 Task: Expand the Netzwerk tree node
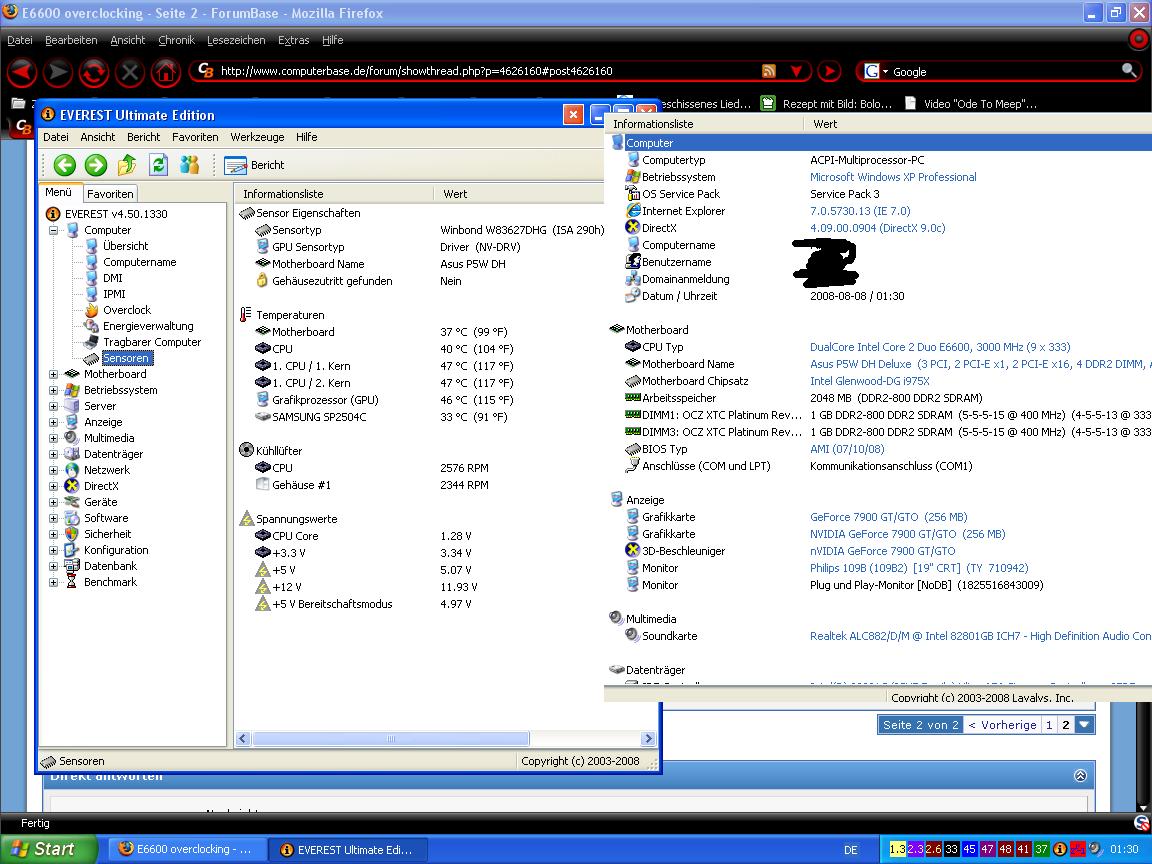[54, 470]
